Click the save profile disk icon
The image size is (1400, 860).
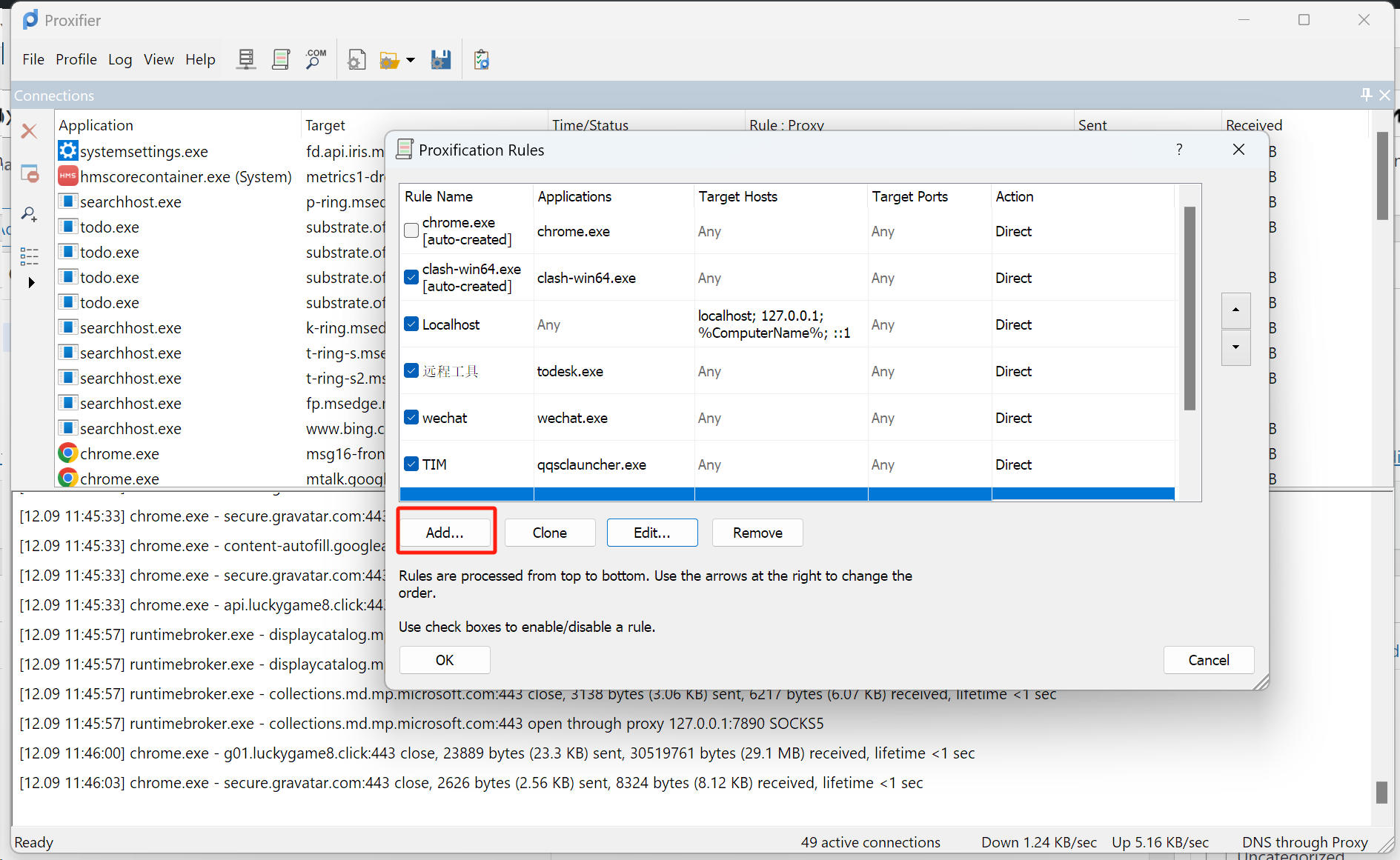click(x=441, y=59)
